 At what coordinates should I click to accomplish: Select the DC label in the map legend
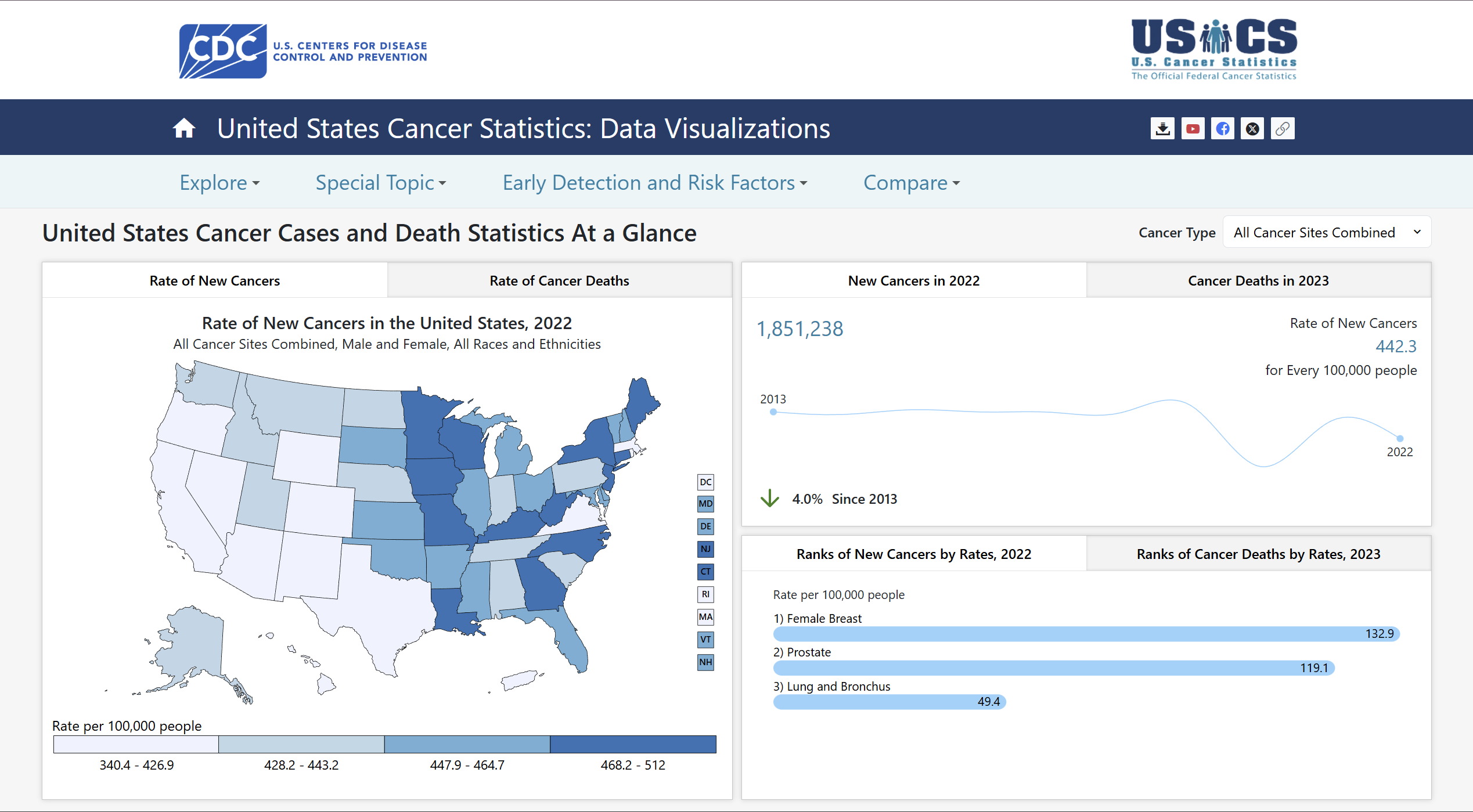(x=705, y=482)
